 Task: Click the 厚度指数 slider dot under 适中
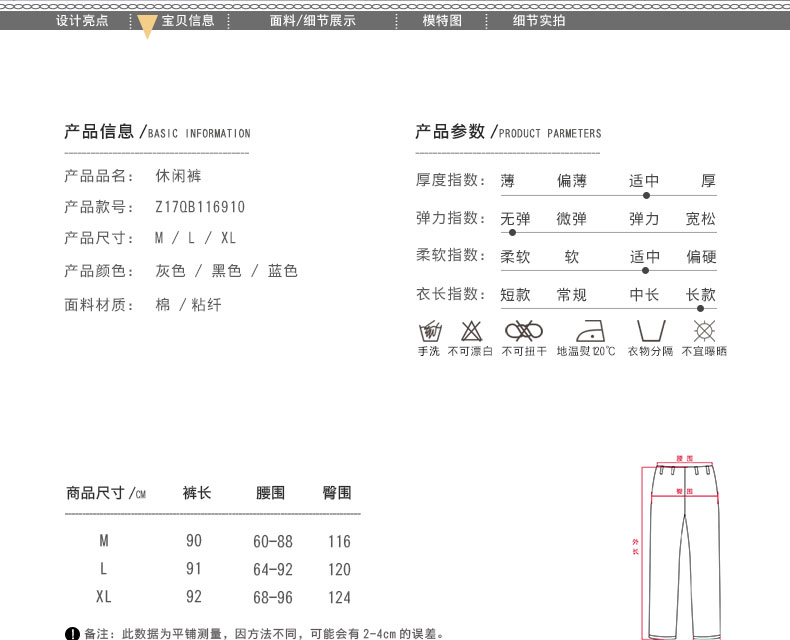coord(646,195)
